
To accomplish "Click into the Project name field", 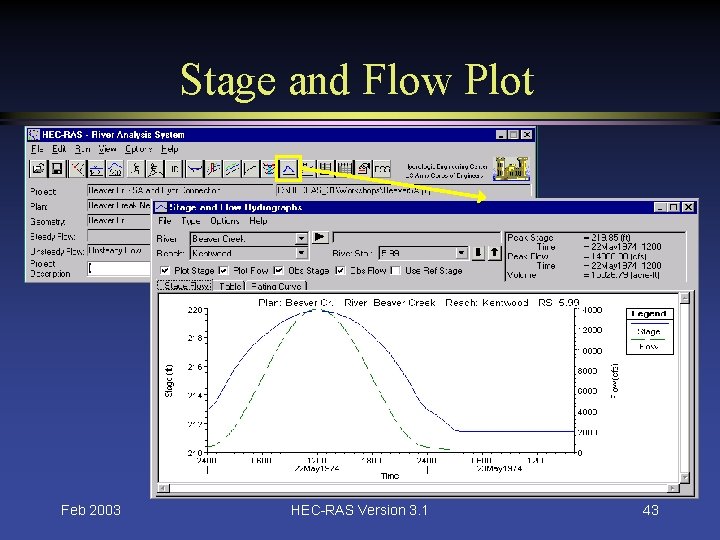I will tap(180, 190).
